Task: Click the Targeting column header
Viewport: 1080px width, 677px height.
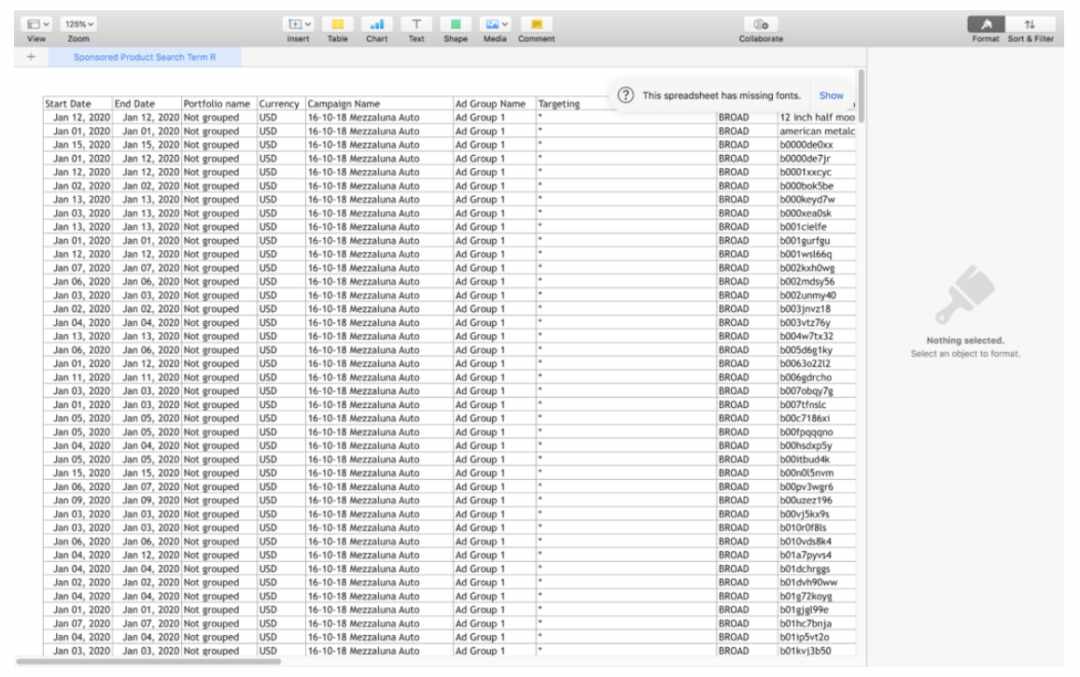Action: 575,103
